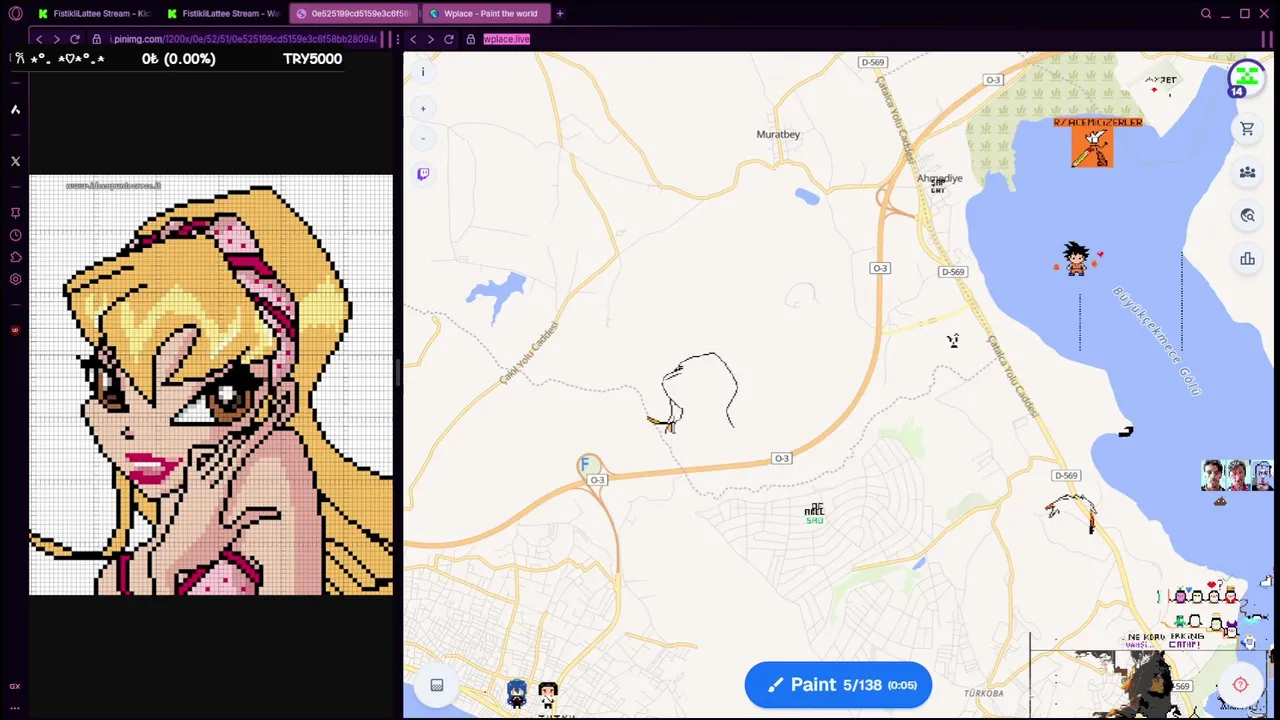Go back in the Wplace pane
The width and height of the screenshot is (1280, 720).
[x=413, y=39]
